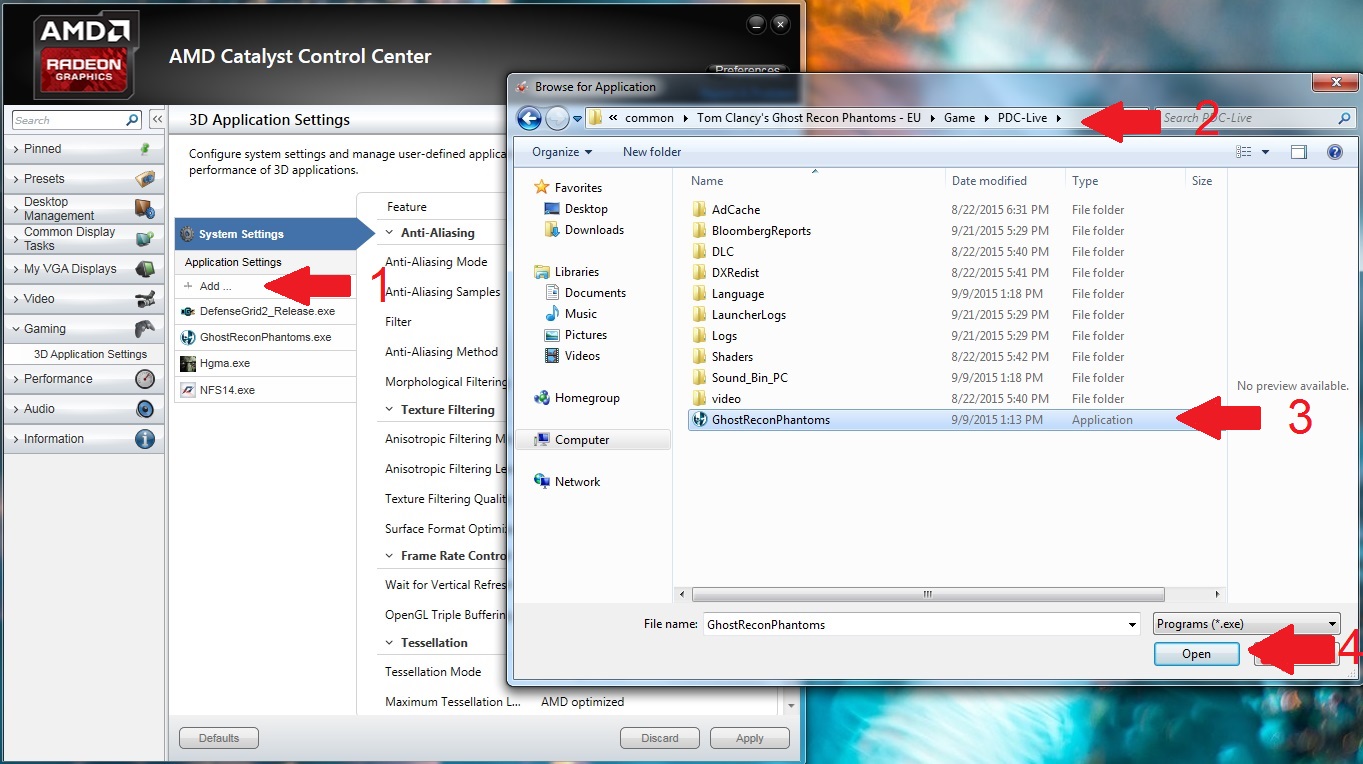Select the DXRedist folder
1363x764 pixels.
(736, 273)
